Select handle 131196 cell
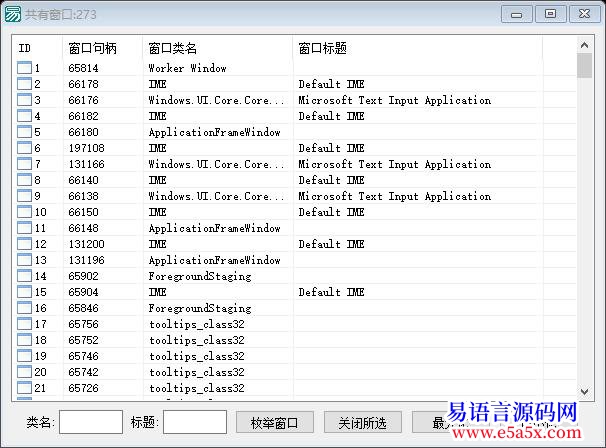The image size is (606, 448). pos(87,260)
